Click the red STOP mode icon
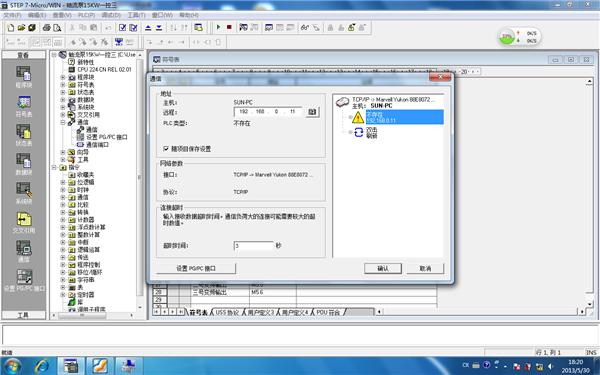This screenshot has width=600, height=375. coord(229,27)
